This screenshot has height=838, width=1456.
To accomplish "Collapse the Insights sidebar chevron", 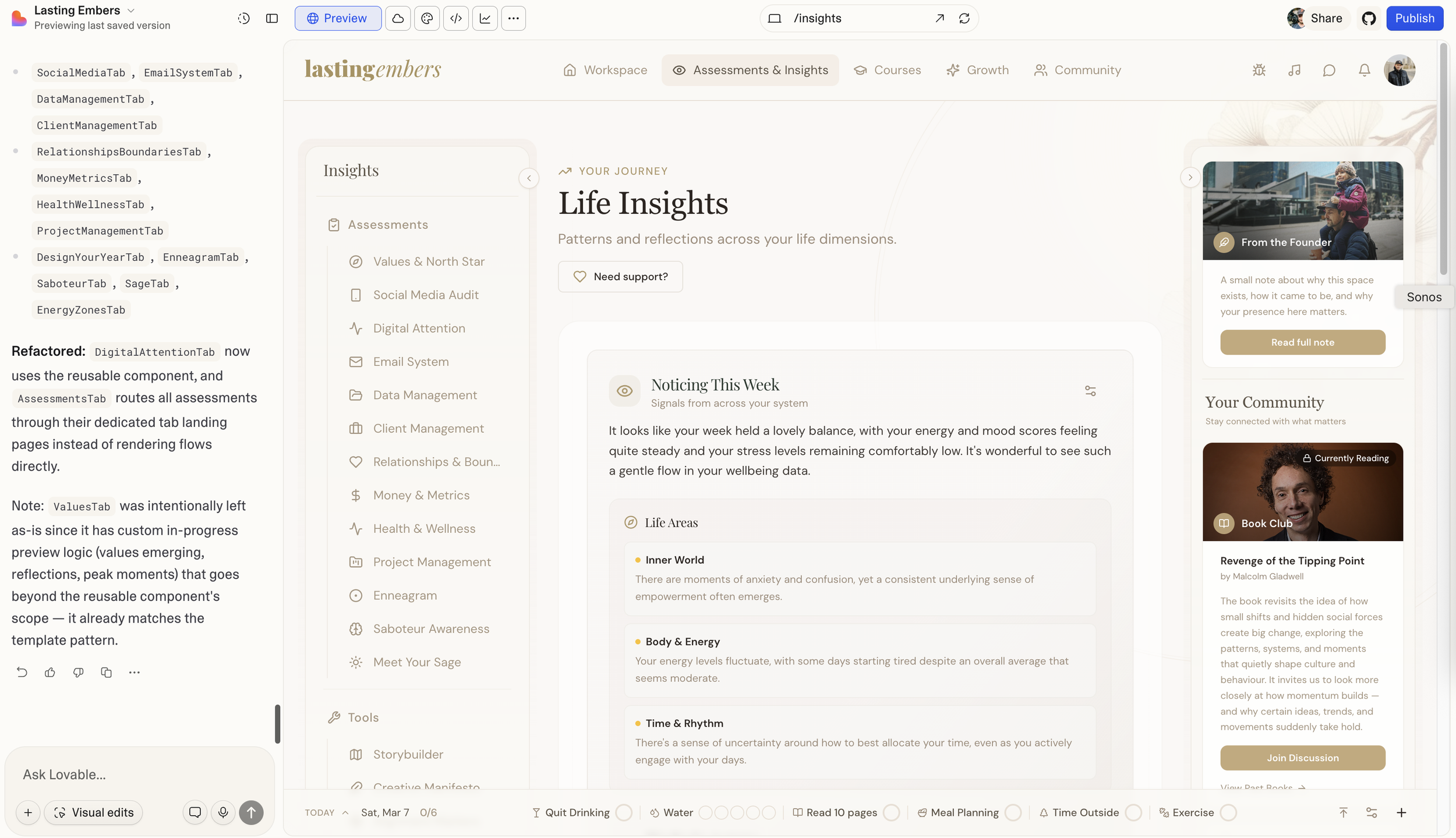I will pos(529,178).
